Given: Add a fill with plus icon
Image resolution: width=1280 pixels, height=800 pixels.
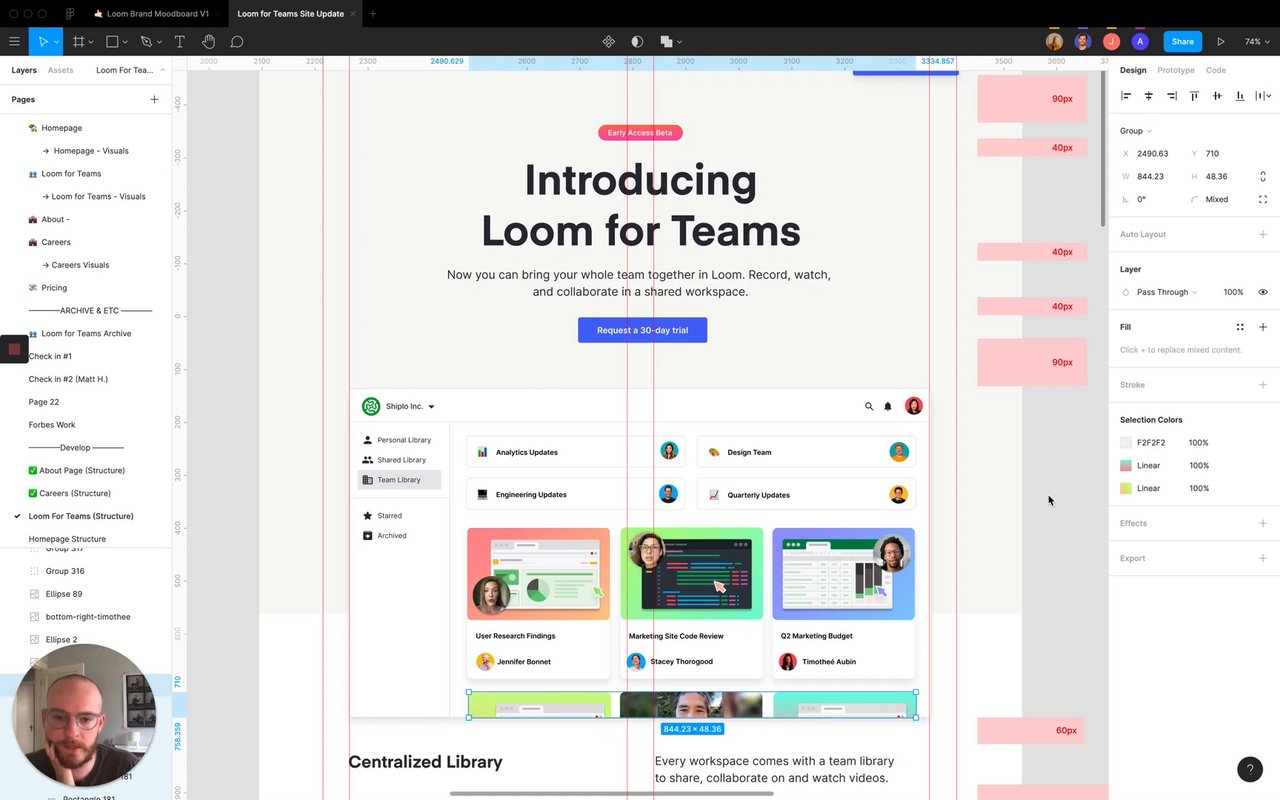Looking at the screenshot, I should tap(1263, 327).
